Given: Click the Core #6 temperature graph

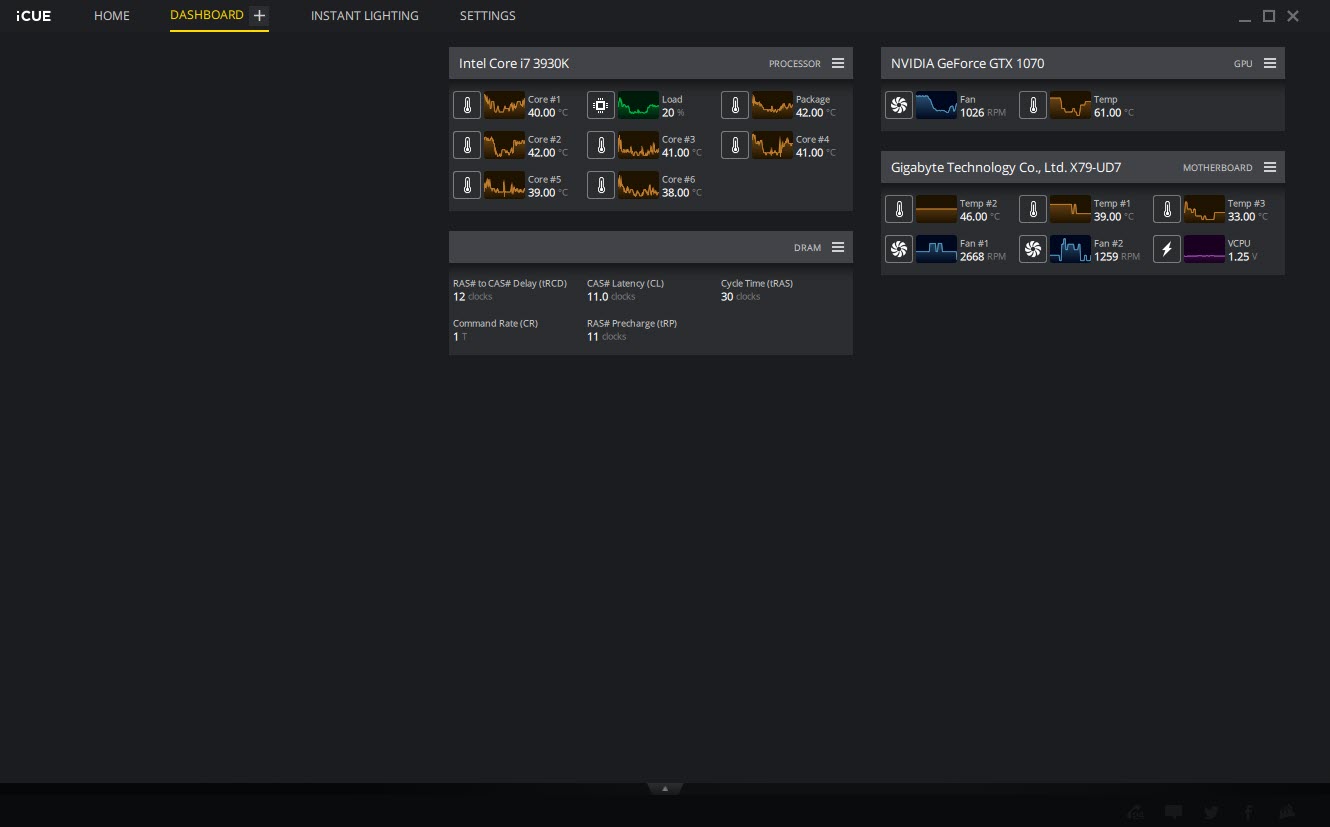Looking at the screenshot, I should point(638,185).
